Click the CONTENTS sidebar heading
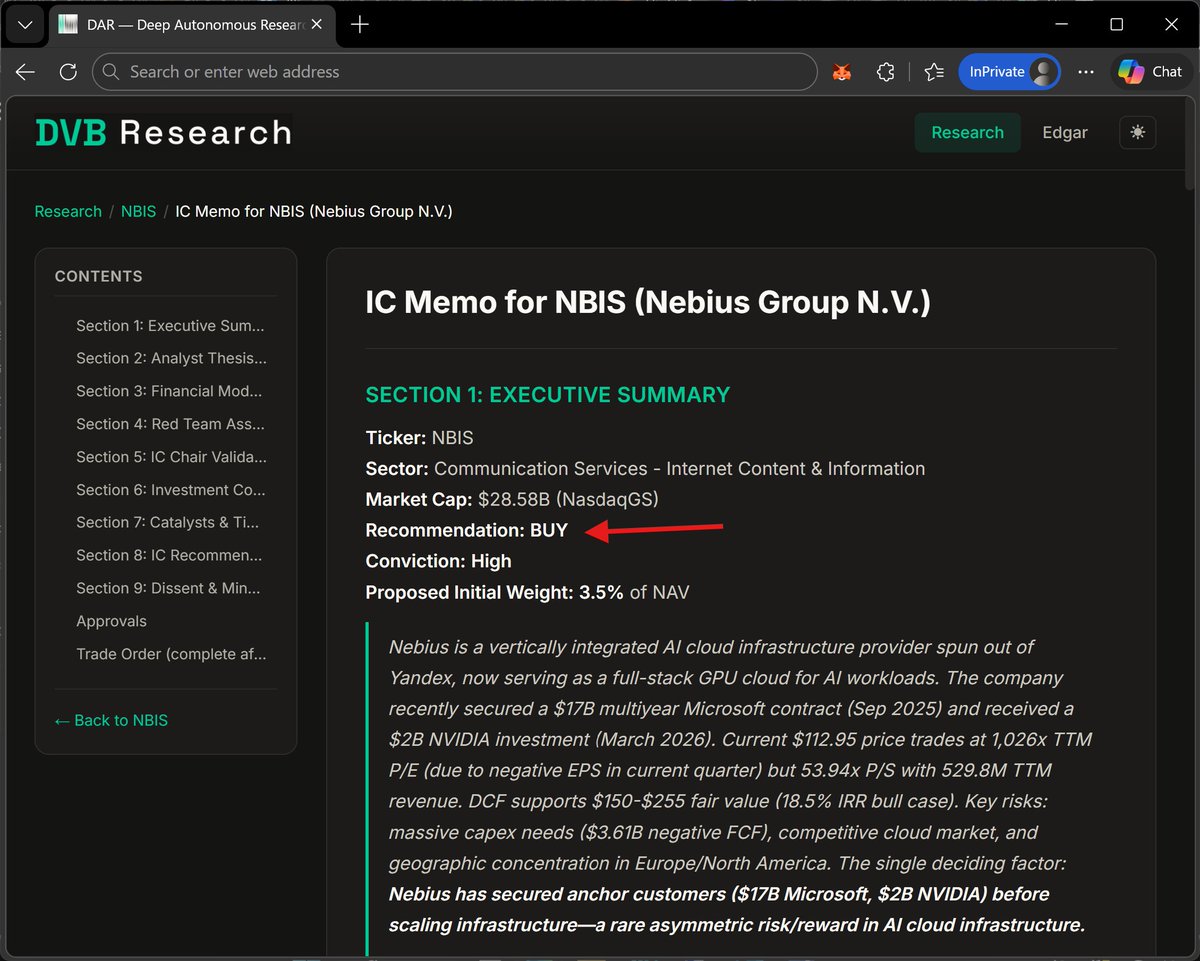1200x961 pixels. pyautogui.click(x=99, y=277)
